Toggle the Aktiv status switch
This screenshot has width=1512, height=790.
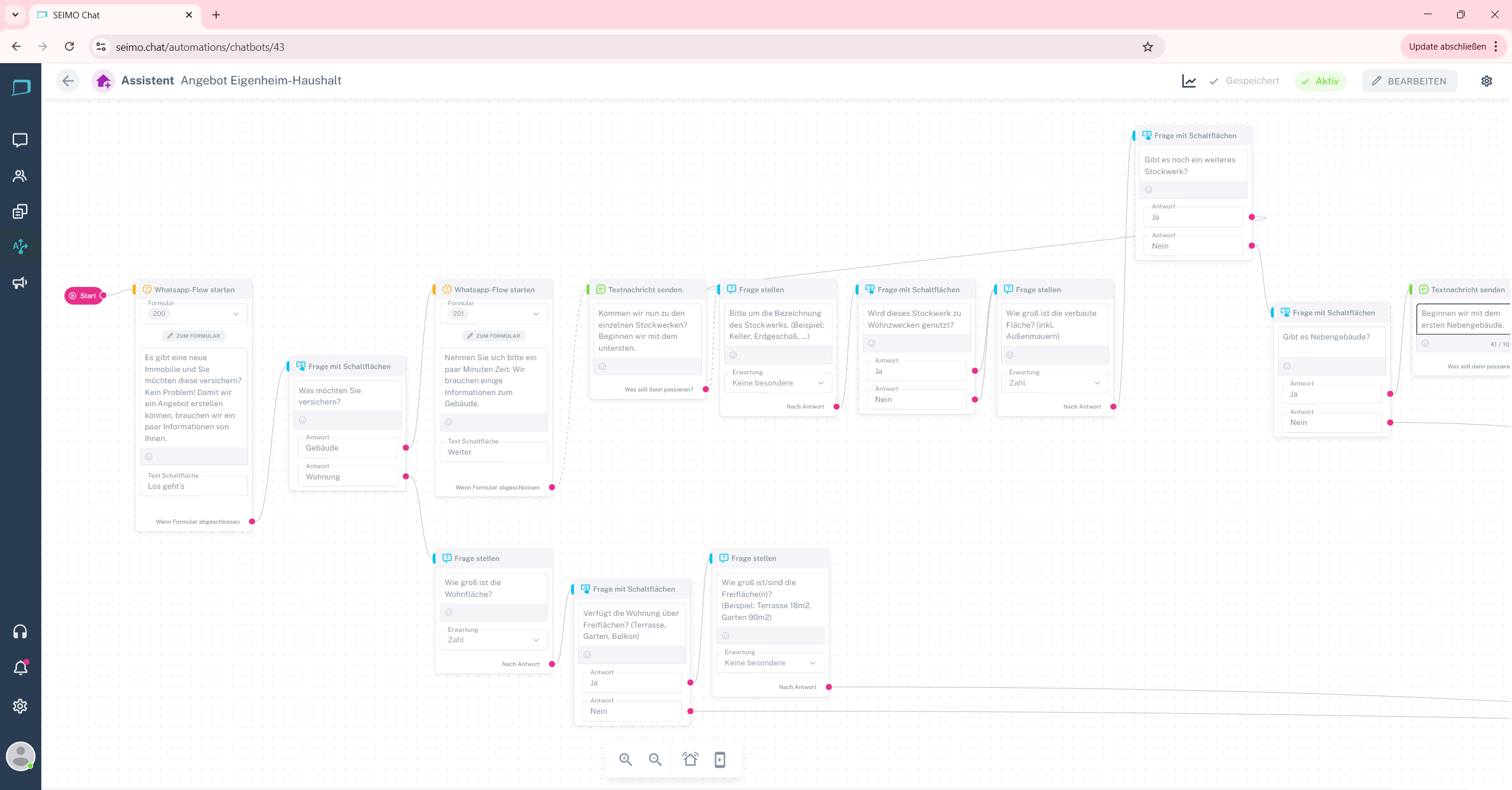pos(1321,81)
